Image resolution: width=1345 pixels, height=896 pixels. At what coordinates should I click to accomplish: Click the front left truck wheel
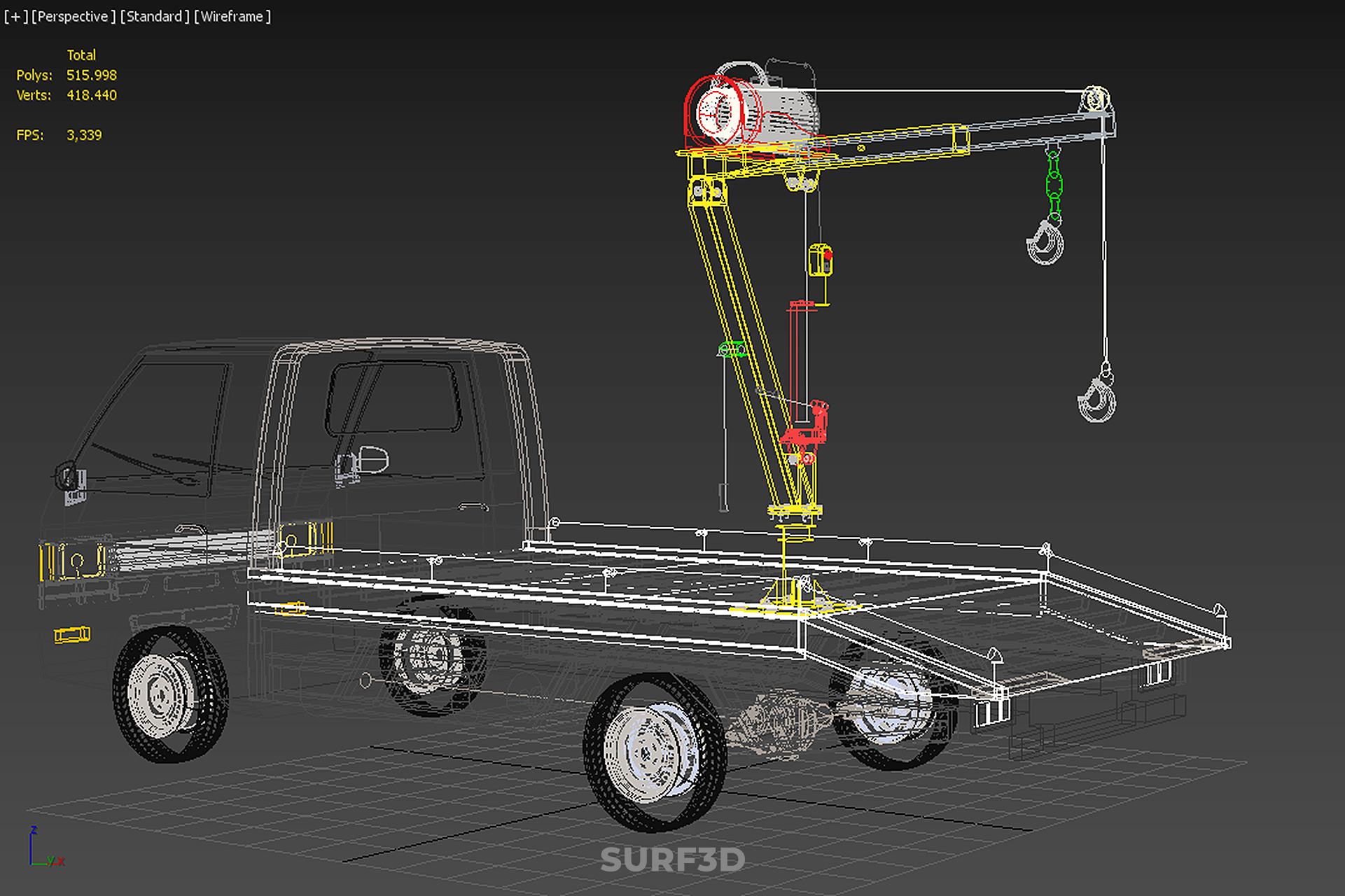click(169, 694)
